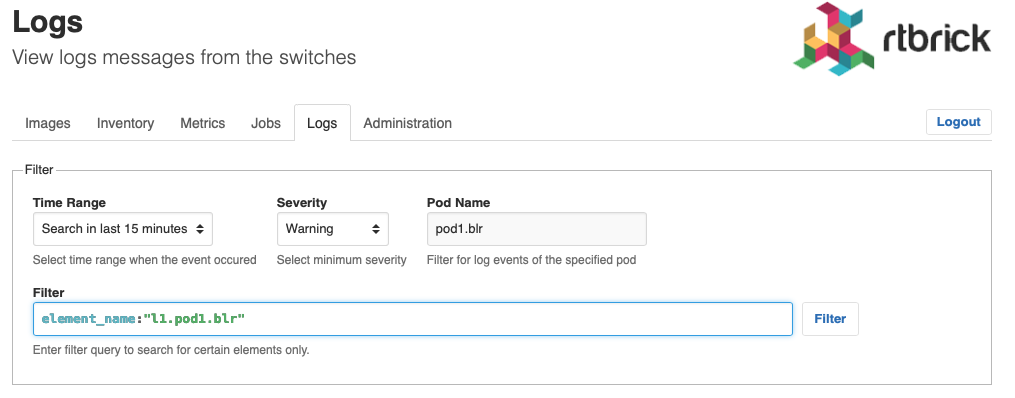Open the Time Range dropdown

123,229
